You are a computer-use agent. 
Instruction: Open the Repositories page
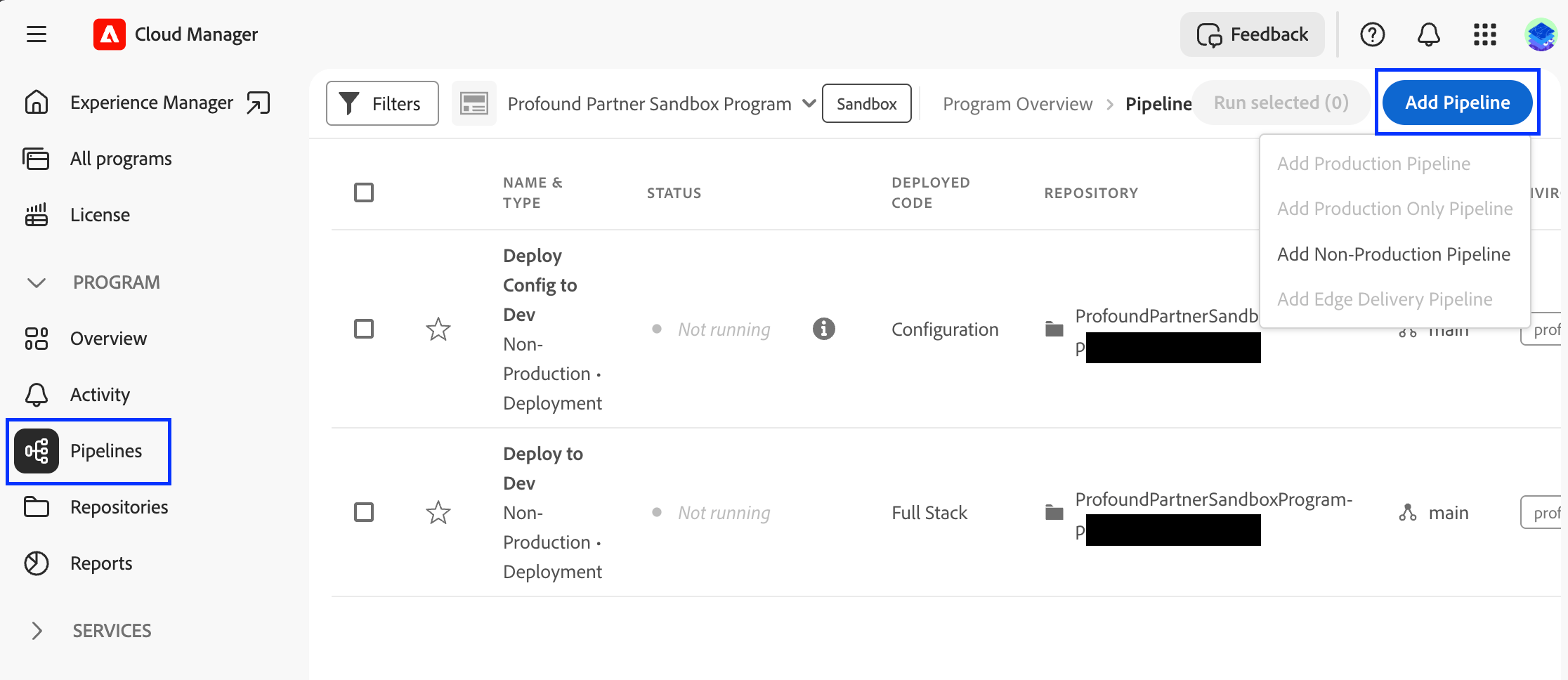[x=119, y=507]
